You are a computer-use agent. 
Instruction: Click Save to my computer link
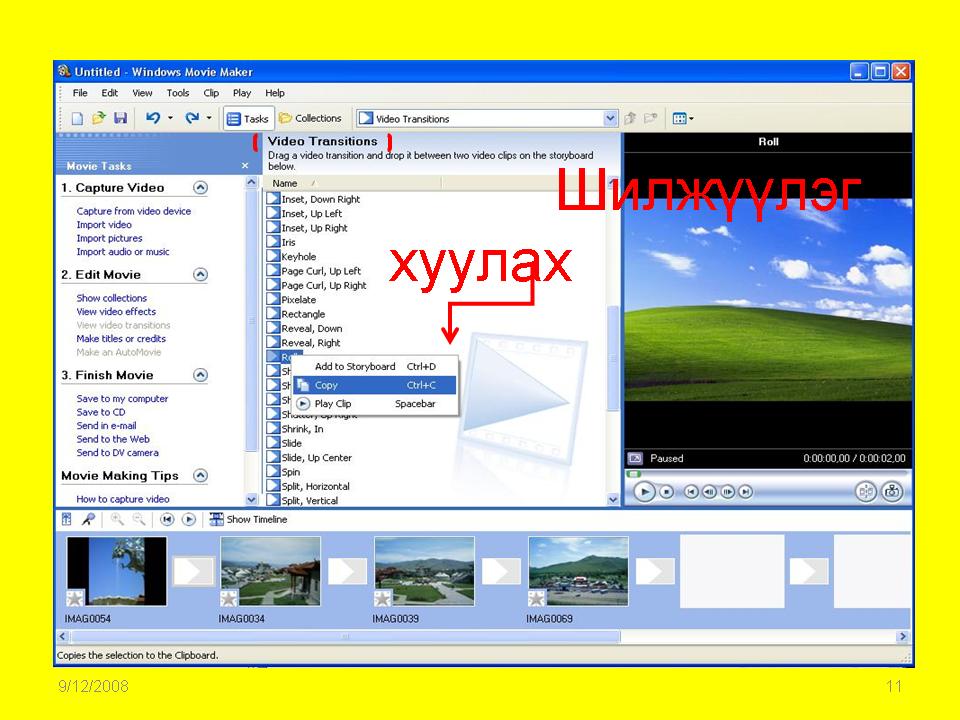(122, 398)
